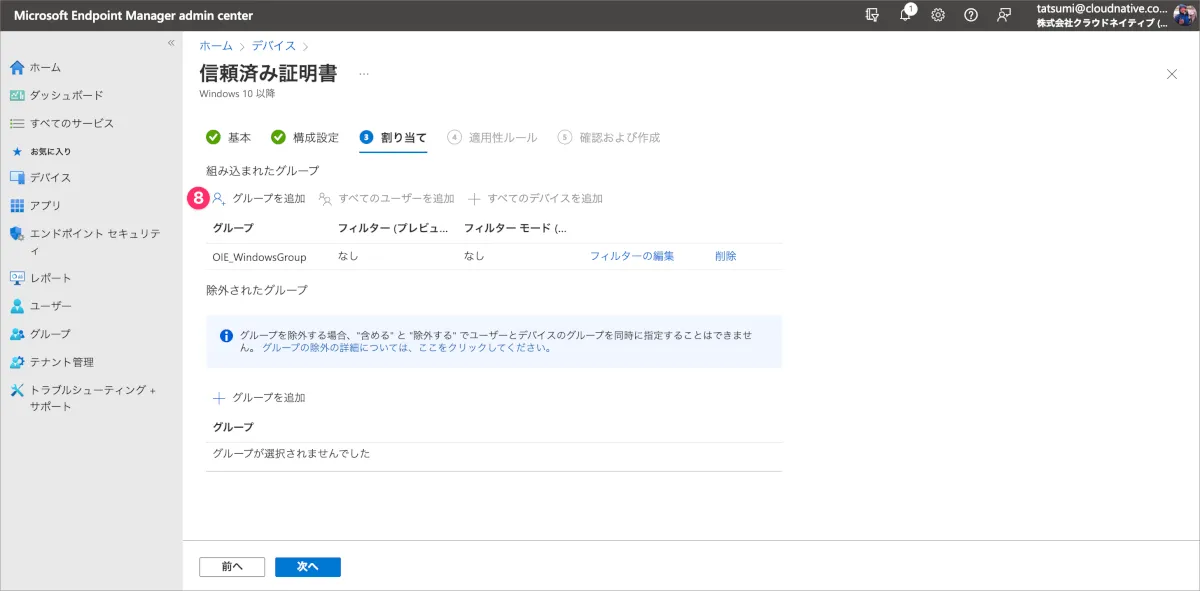Screen dimensions: 1200x591
Task: Click the ホーム icon in sidebar
Action: coord(17,67)
